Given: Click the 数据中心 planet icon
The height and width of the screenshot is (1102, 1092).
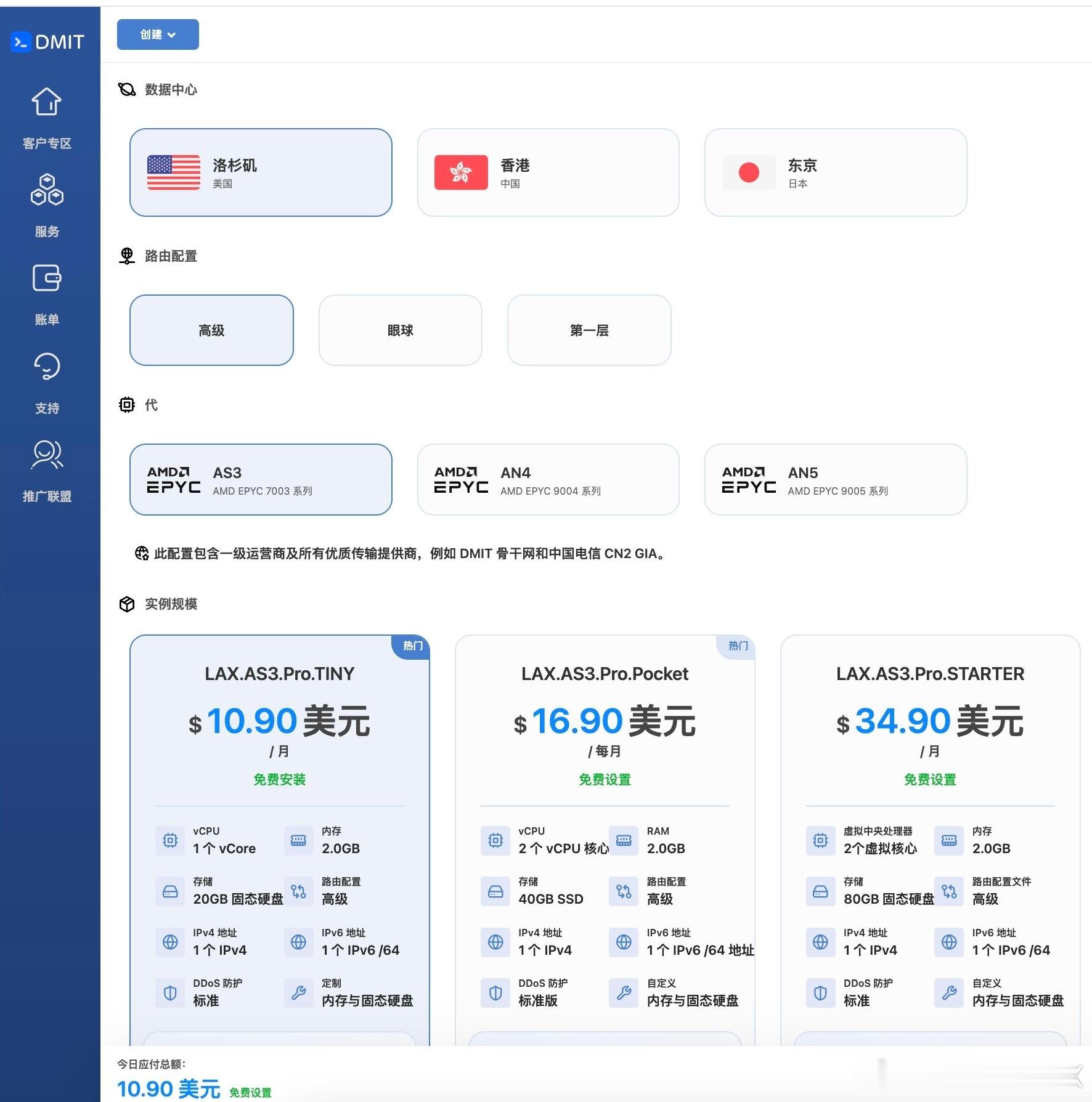Looking at the screenshot, I should click(x=127, y=90).
